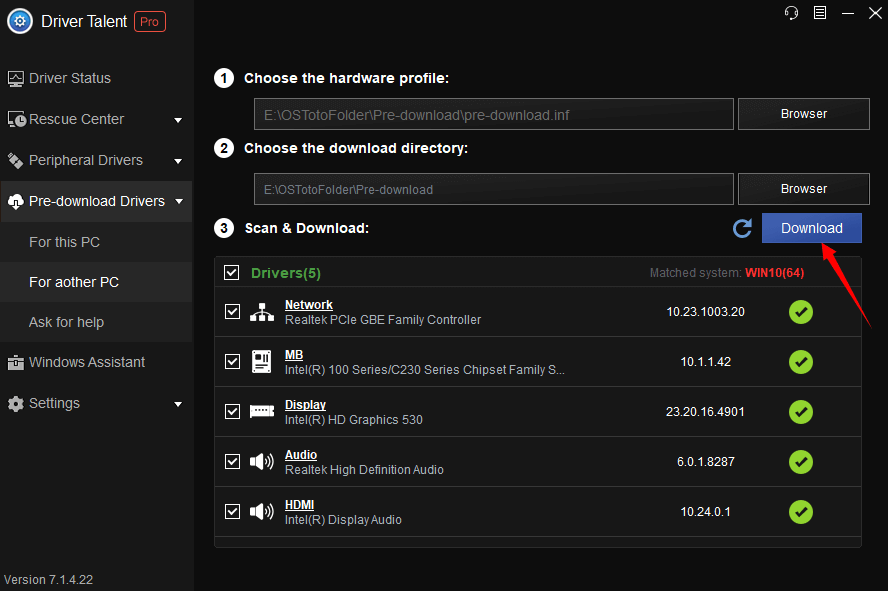Image resolution: width=888 pixels, height=591 pixels.
Task: Click the Pro badge
Action: pos(150,22)
